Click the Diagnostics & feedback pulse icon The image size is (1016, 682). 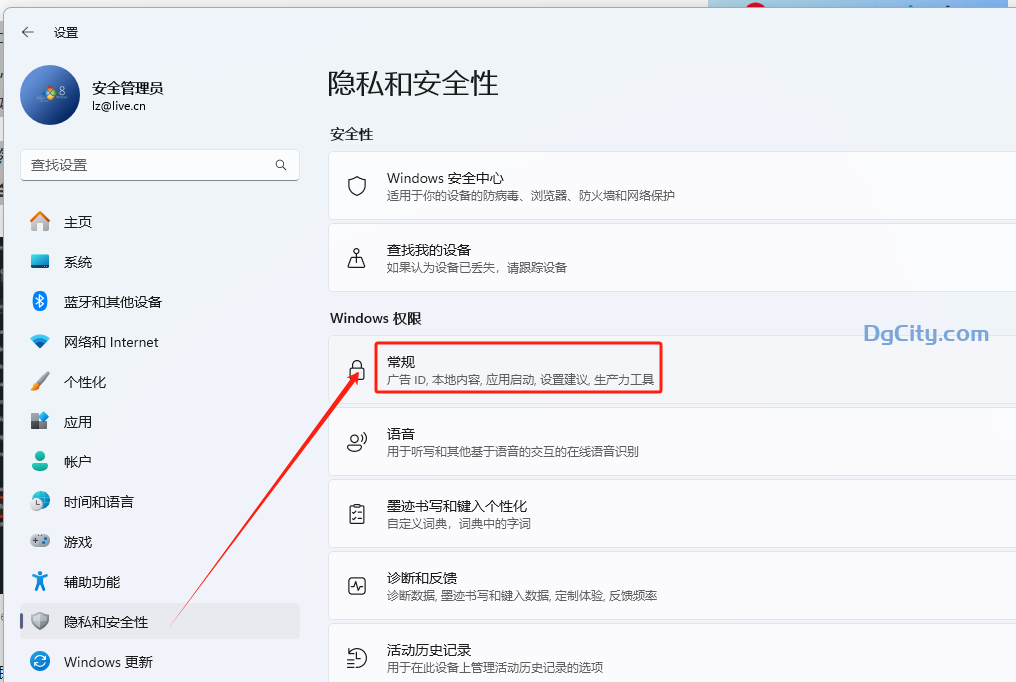coord(356,585)
